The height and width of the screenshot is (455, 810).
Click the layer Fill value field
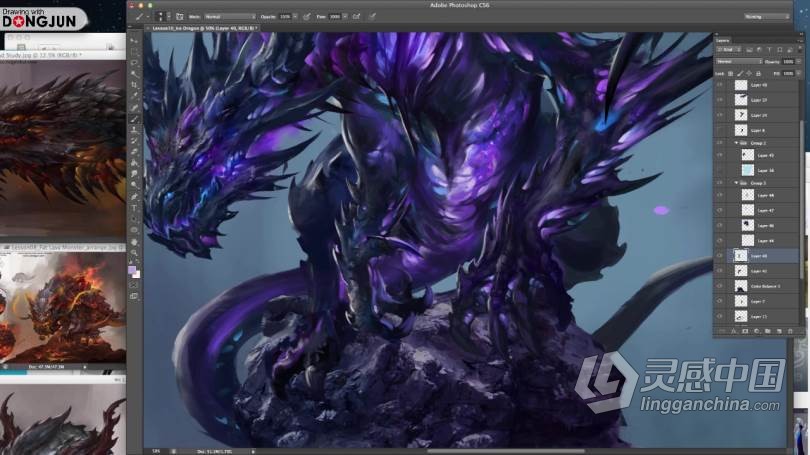(x=788, y=74)
